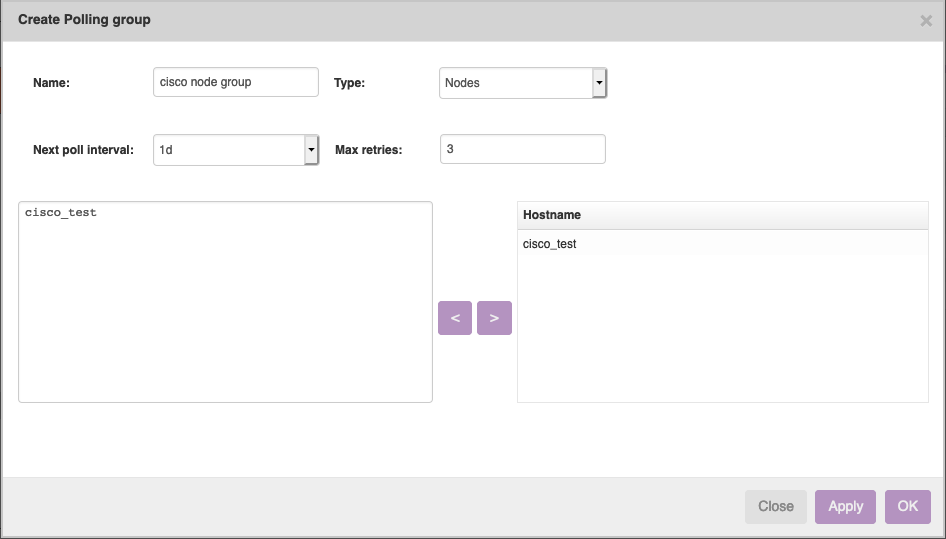Close the Create Polling group dialog with X
Screen dimensions: 946x539
tap(926, 21)
